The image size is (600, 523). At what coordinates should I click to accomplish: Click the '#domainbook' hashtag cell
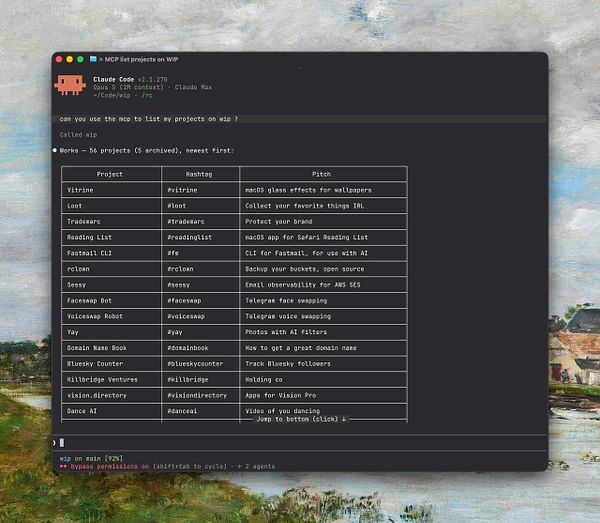pos(188,348)
